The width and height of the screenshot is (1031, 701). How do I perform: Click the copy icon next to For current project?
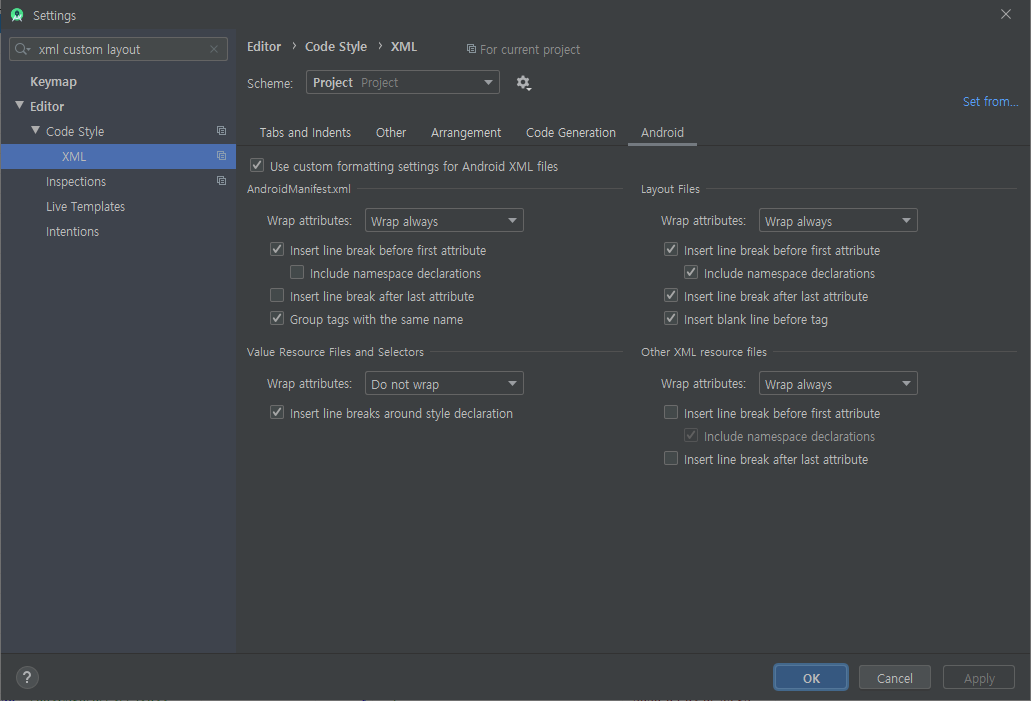click(x=471, y=49)
